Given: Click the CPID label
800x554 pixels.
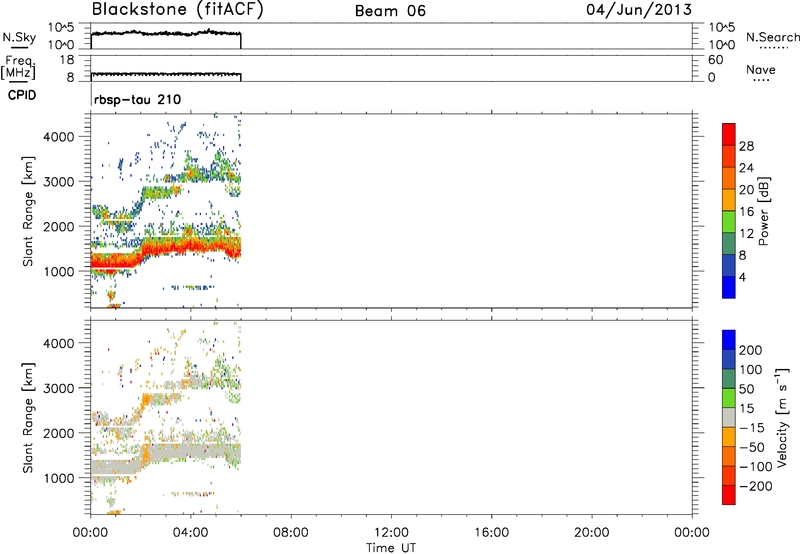Looking at the screenshot, I should point(22,95).
